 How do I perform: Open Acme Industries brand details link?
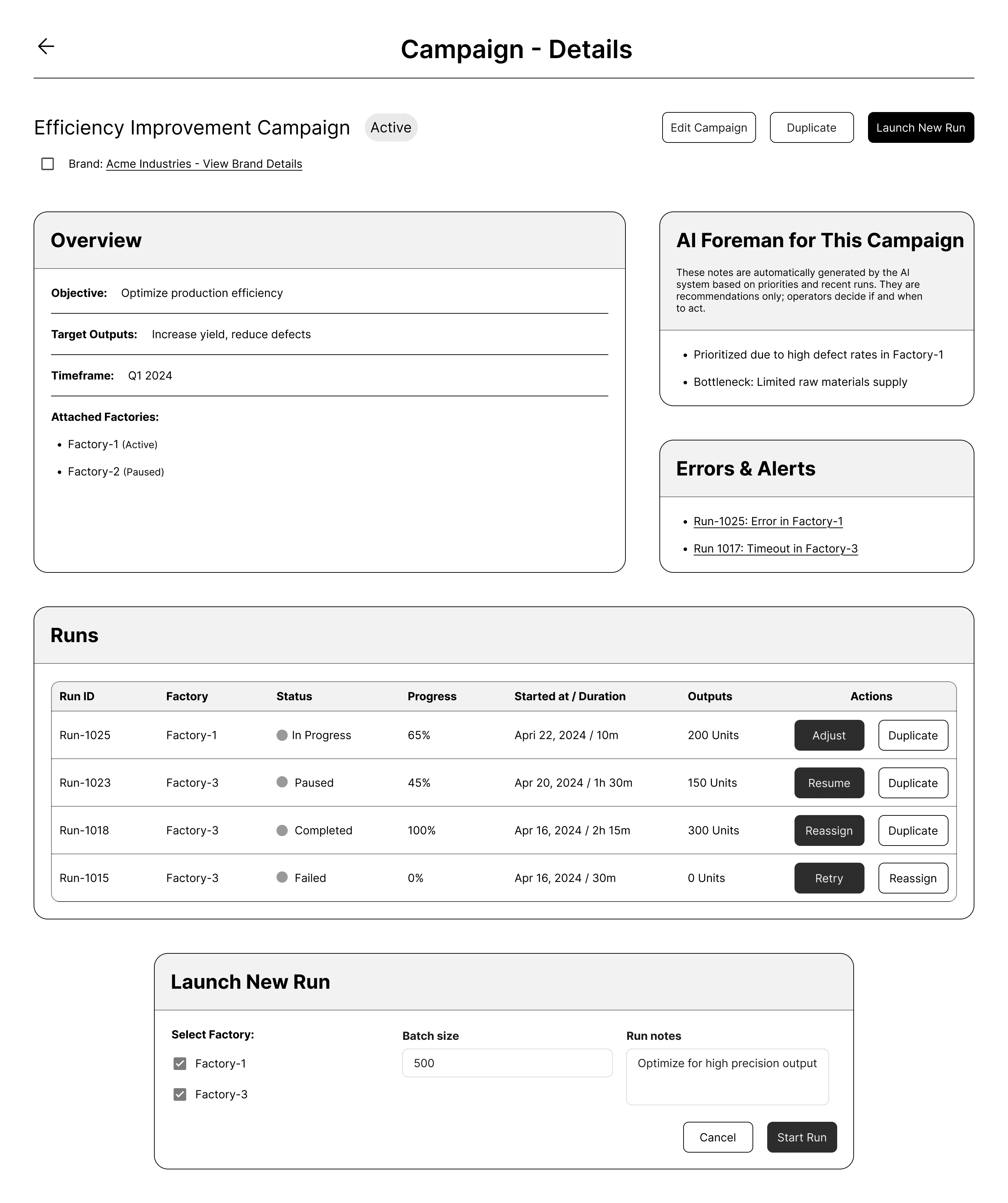click(x=204, y=164)
